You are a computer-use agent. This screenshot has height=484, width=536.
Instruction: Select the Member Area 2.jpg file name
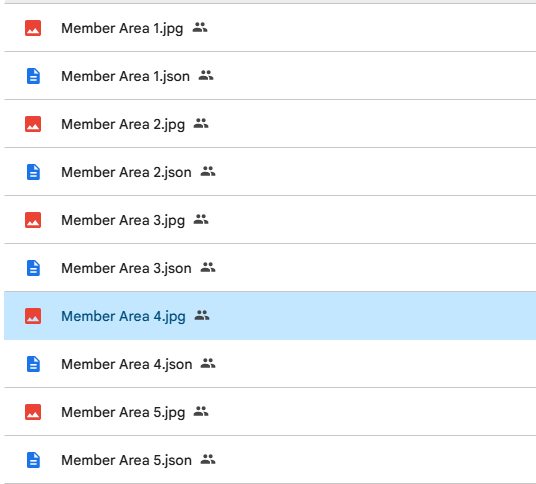(123, 124)
